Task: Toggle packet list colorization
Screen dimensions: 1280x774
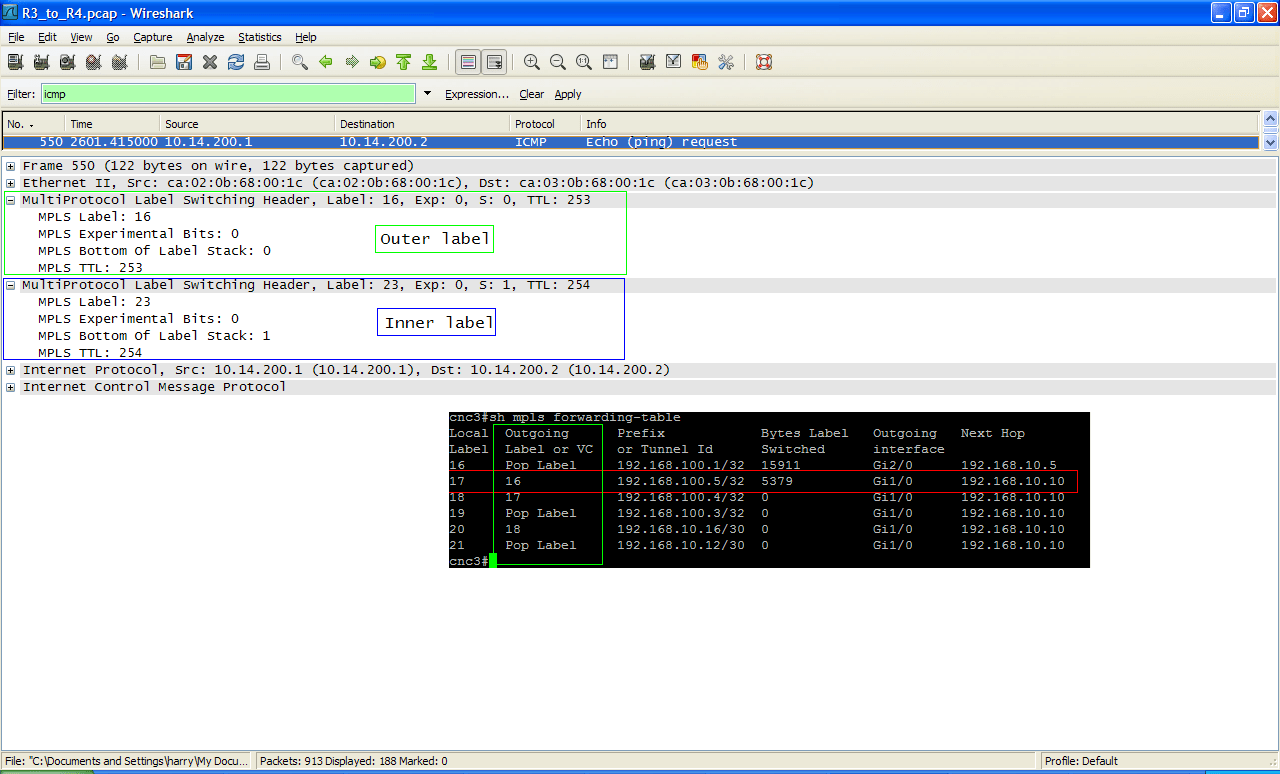Action: 468,62
